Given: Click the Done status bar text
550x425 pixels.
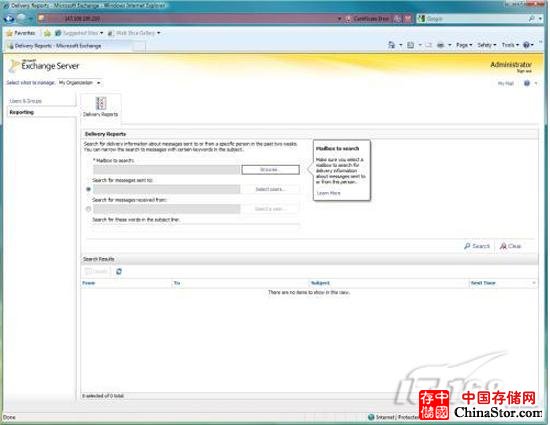Looking at the screenshot, I should [9, 417].
